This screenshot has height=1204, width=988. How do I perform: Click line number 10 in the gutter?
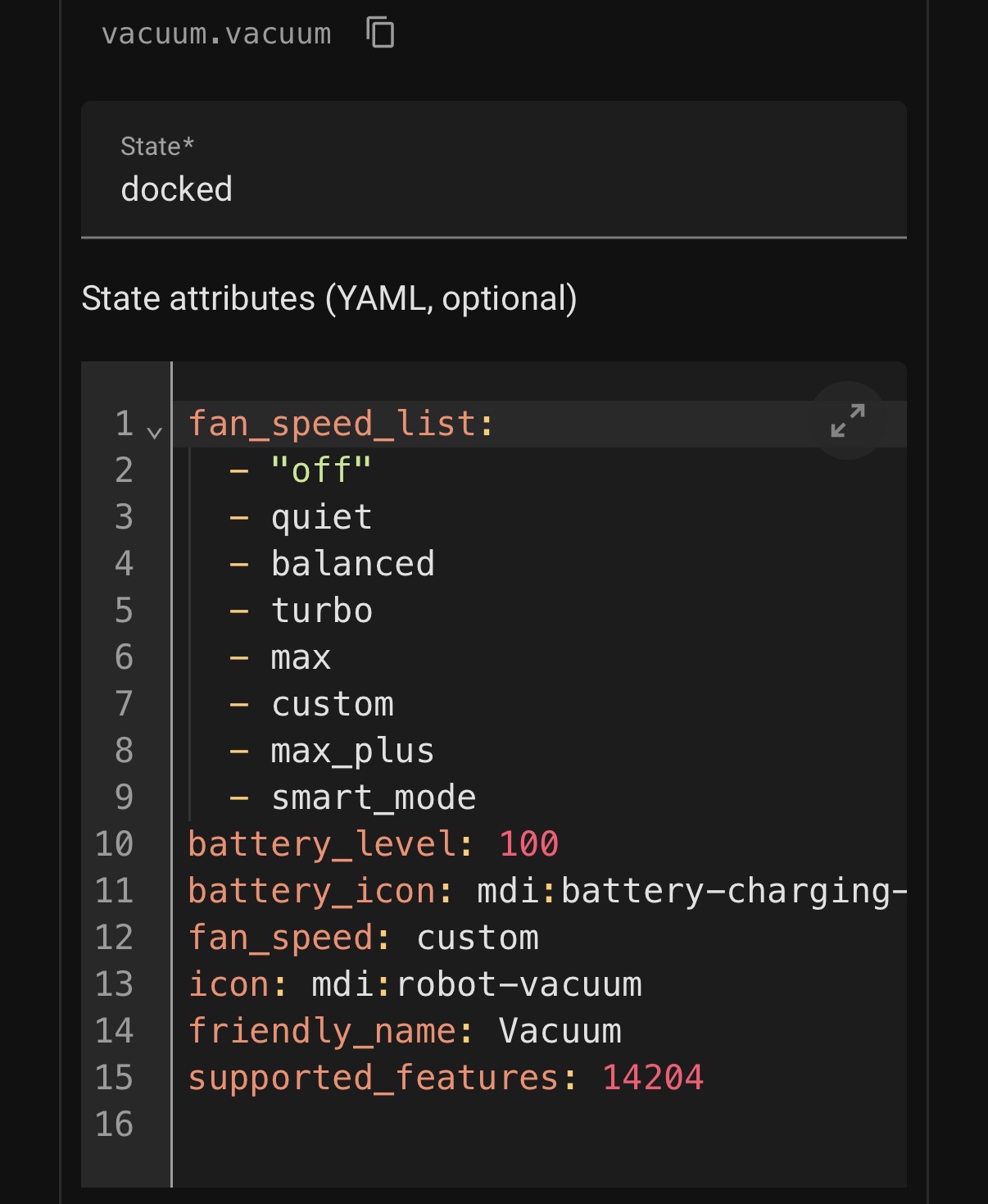click(114, 844)
